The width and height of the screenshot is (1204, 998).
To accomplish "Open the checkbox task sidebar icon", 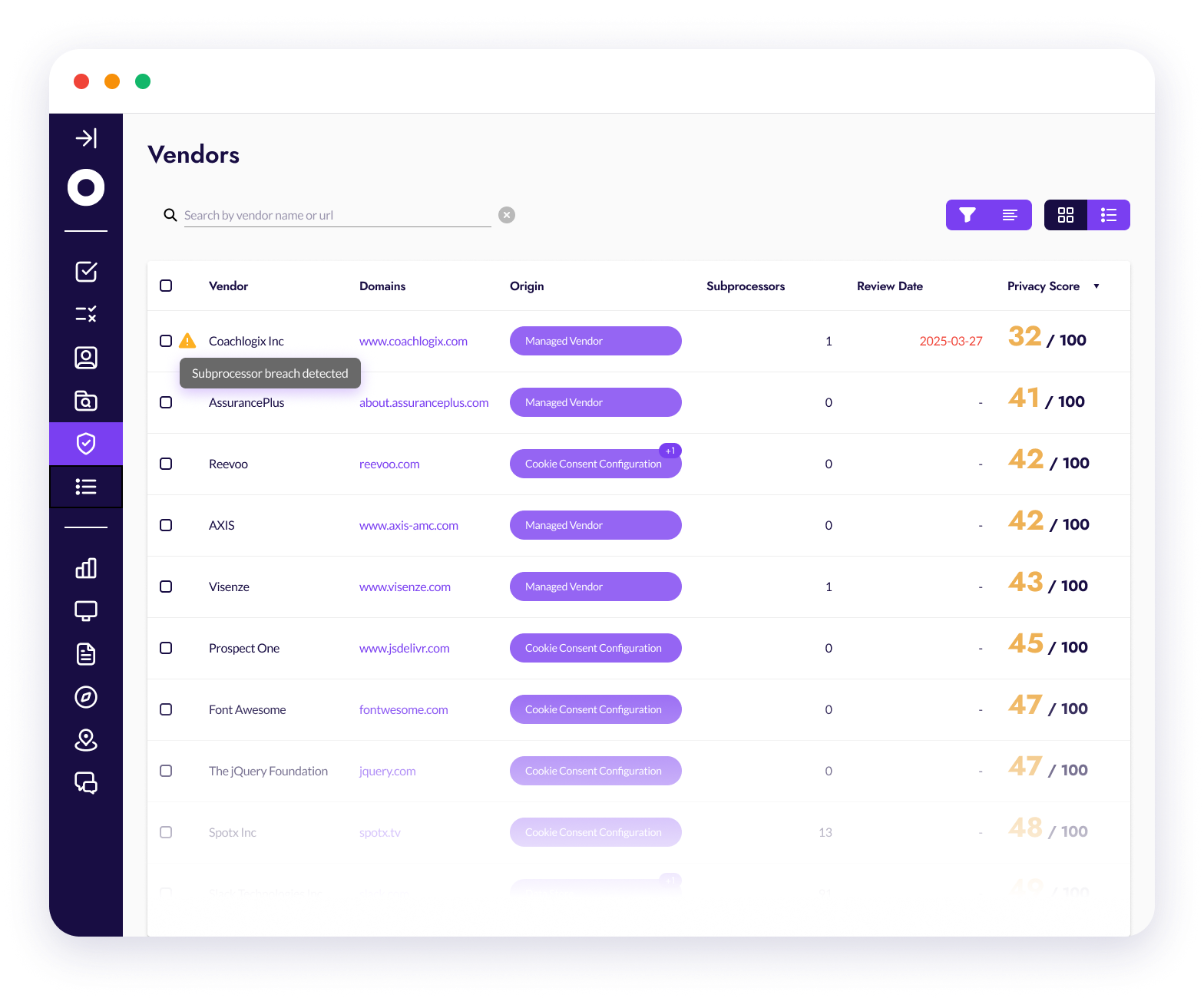I will click(x=86, y=271).
